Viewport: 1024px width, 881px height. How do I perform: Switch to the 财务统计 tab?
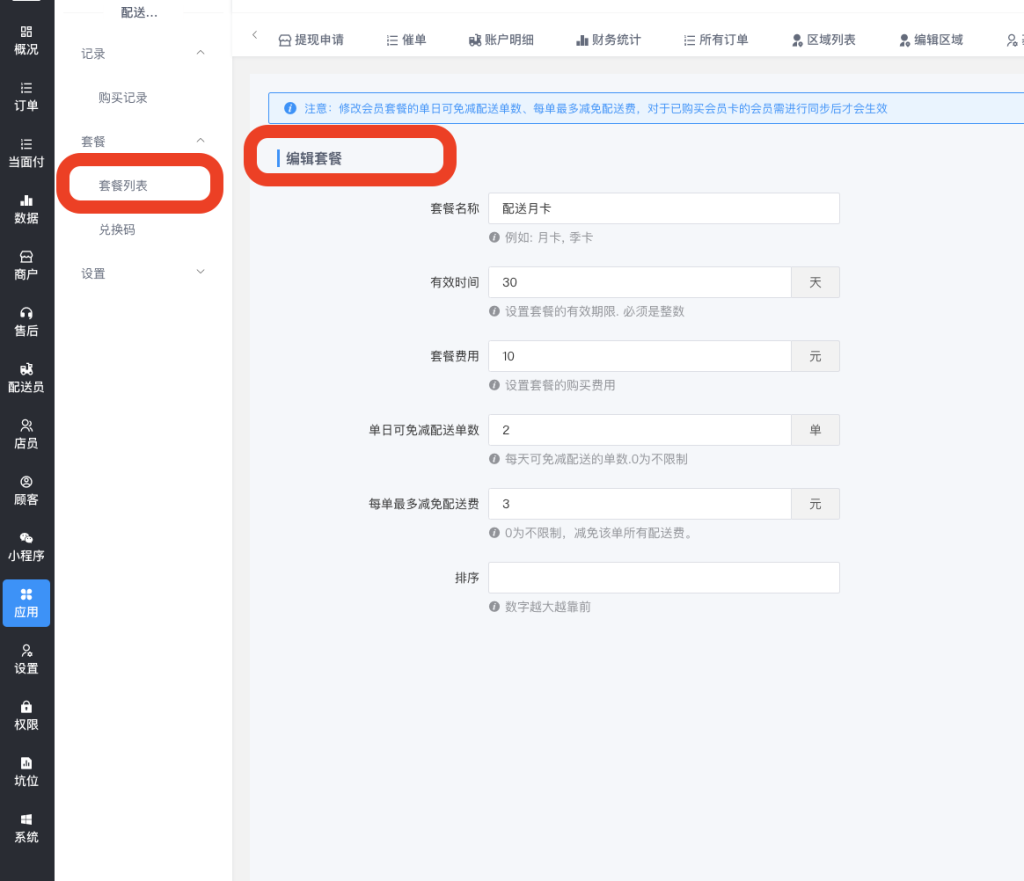pos(608,40)
